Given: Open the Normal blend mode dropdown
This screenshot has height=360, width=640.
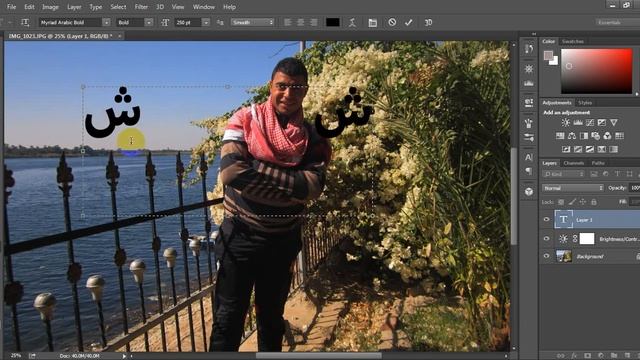Looking at the screenshot, I should (x=573, y=188).
